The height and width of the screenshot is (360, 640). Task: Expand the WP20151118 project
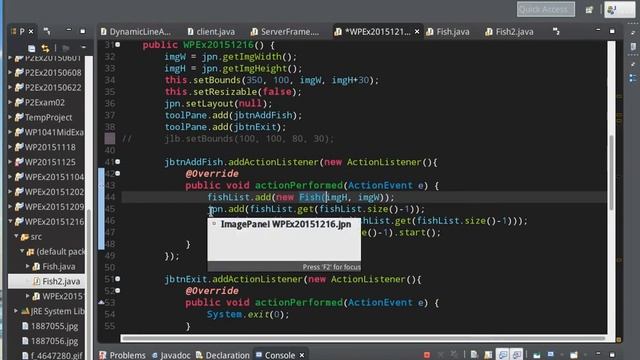[11, 147]
